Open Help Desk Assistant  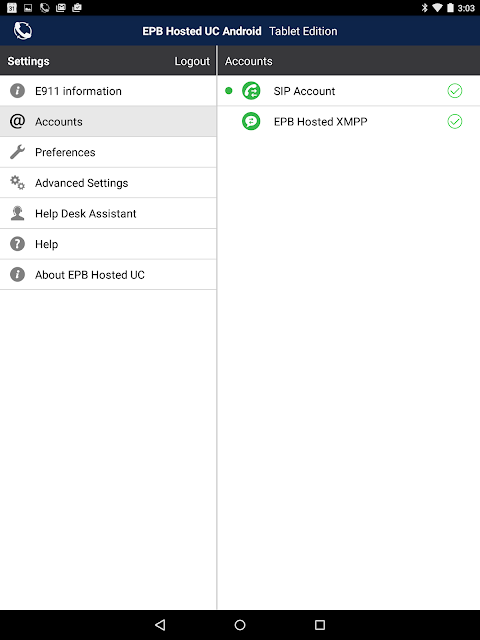pos(108,213)
